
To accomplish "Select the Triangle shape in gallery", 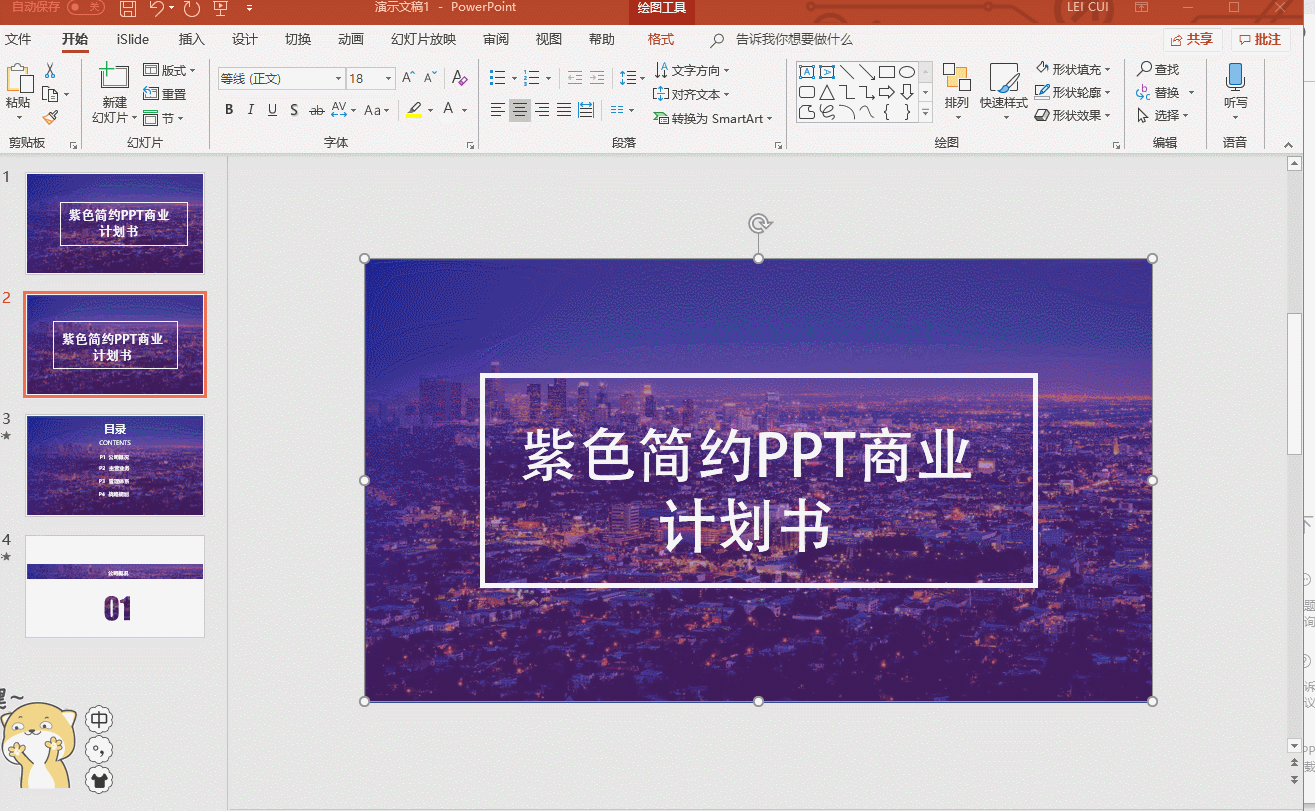I will 827,92.
